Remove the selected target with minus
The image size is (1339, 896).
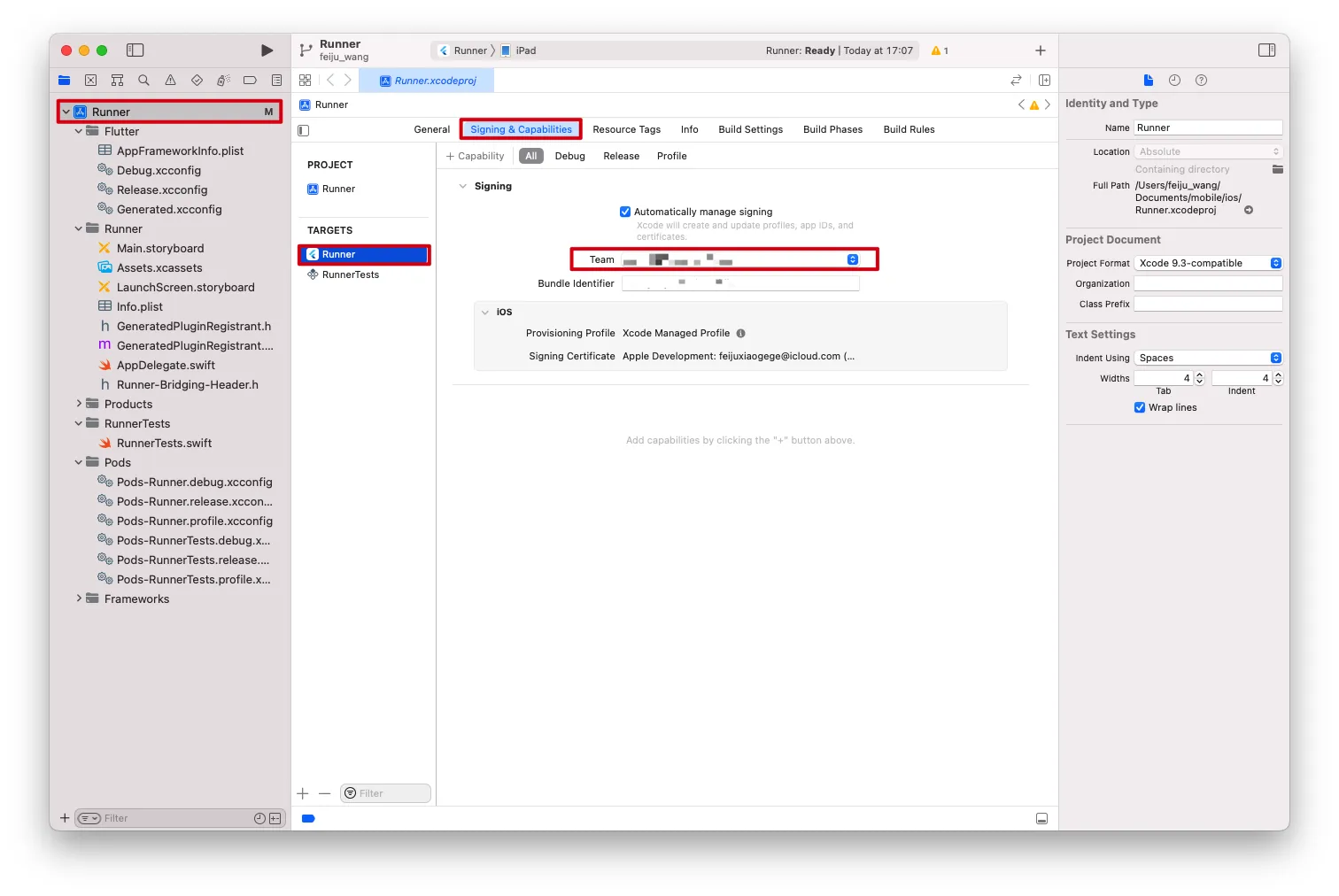click(325, 794)
